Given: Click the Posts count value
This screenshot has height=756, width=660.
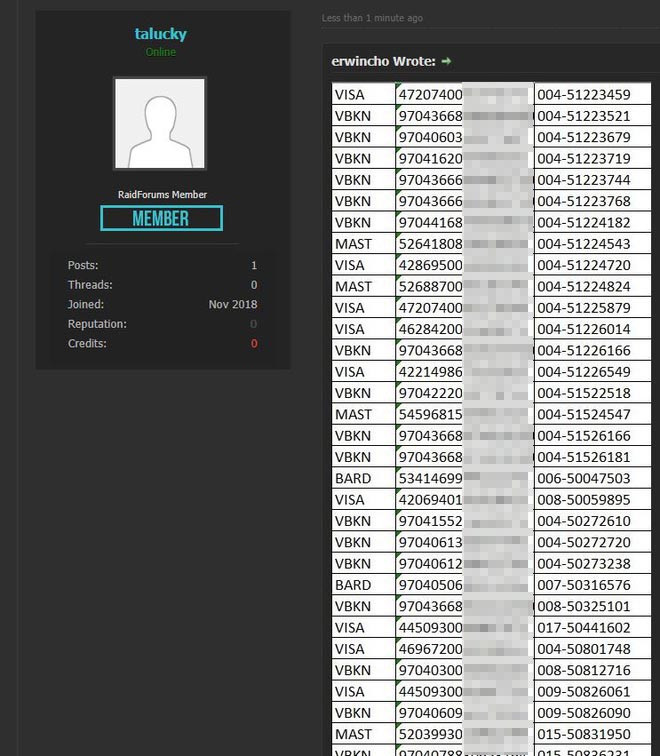Looking at the screenshot, I should pos(254,265).
